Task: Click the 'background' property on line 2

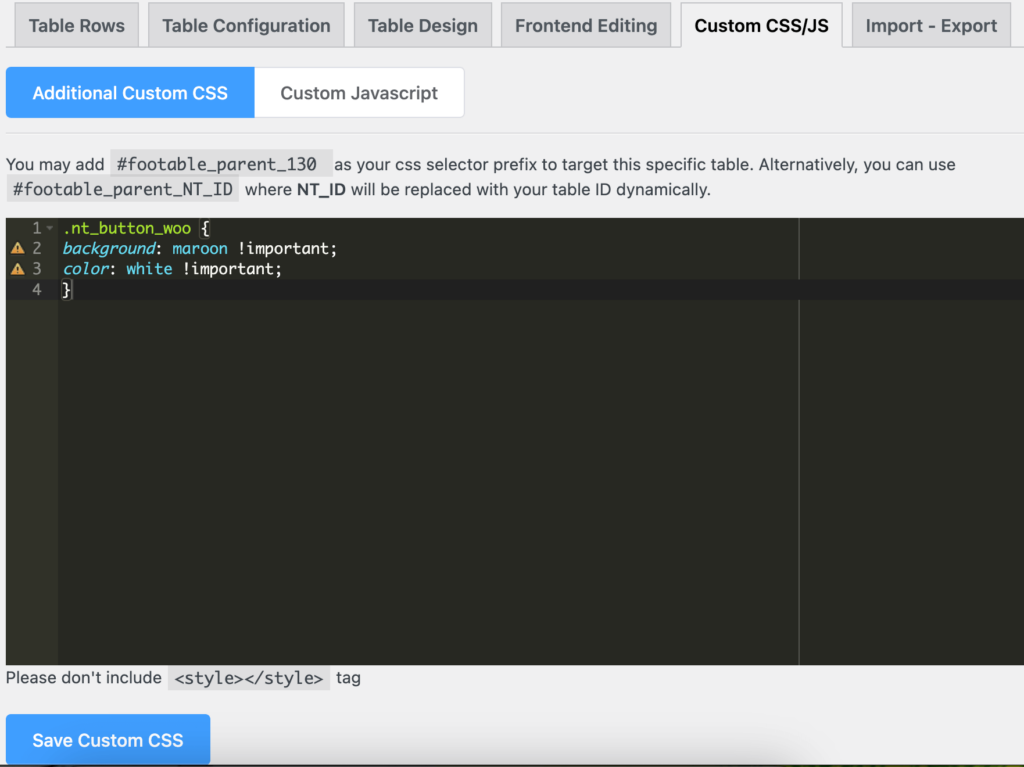Action: 109,248
